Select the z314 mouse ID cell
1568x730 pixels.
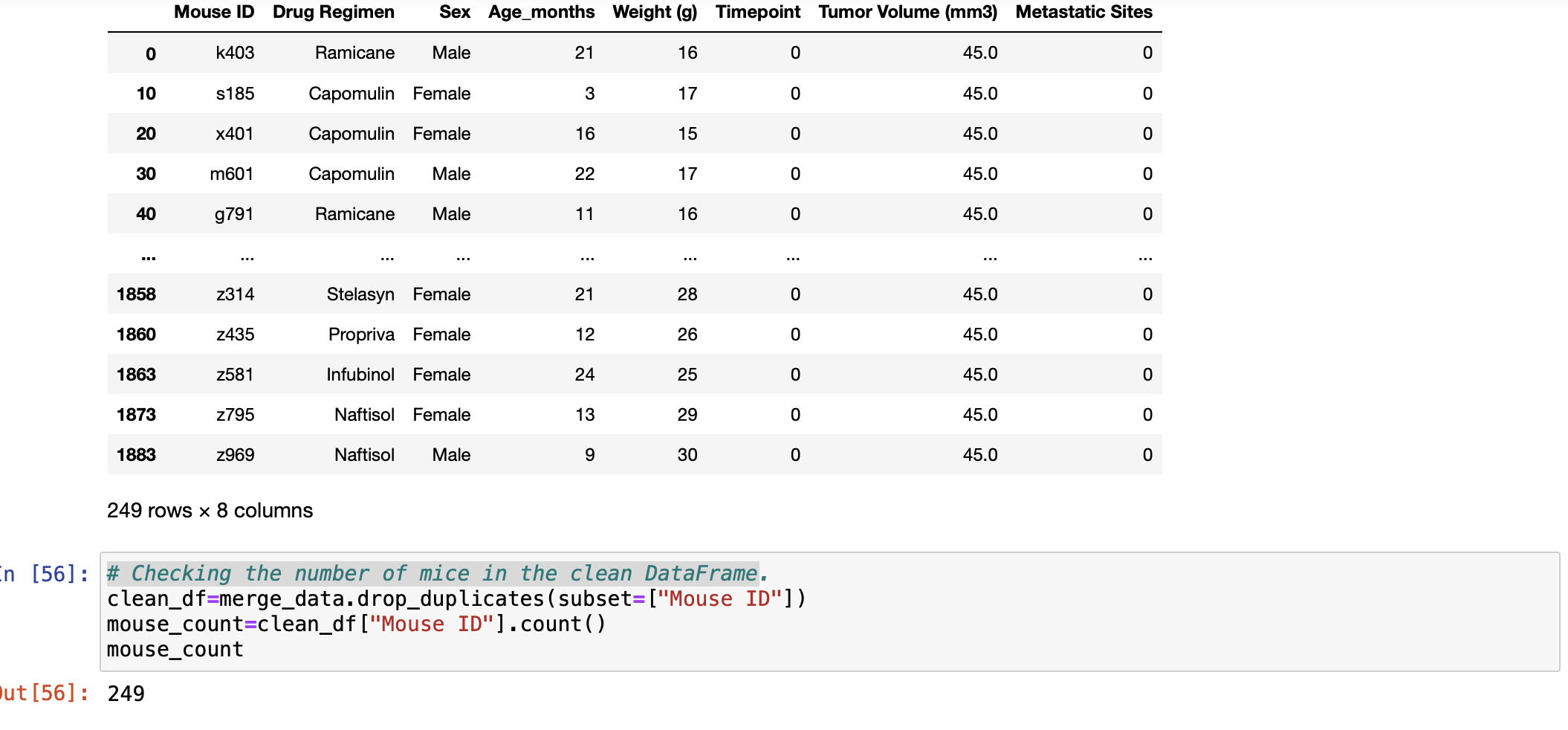coord(235,294)
